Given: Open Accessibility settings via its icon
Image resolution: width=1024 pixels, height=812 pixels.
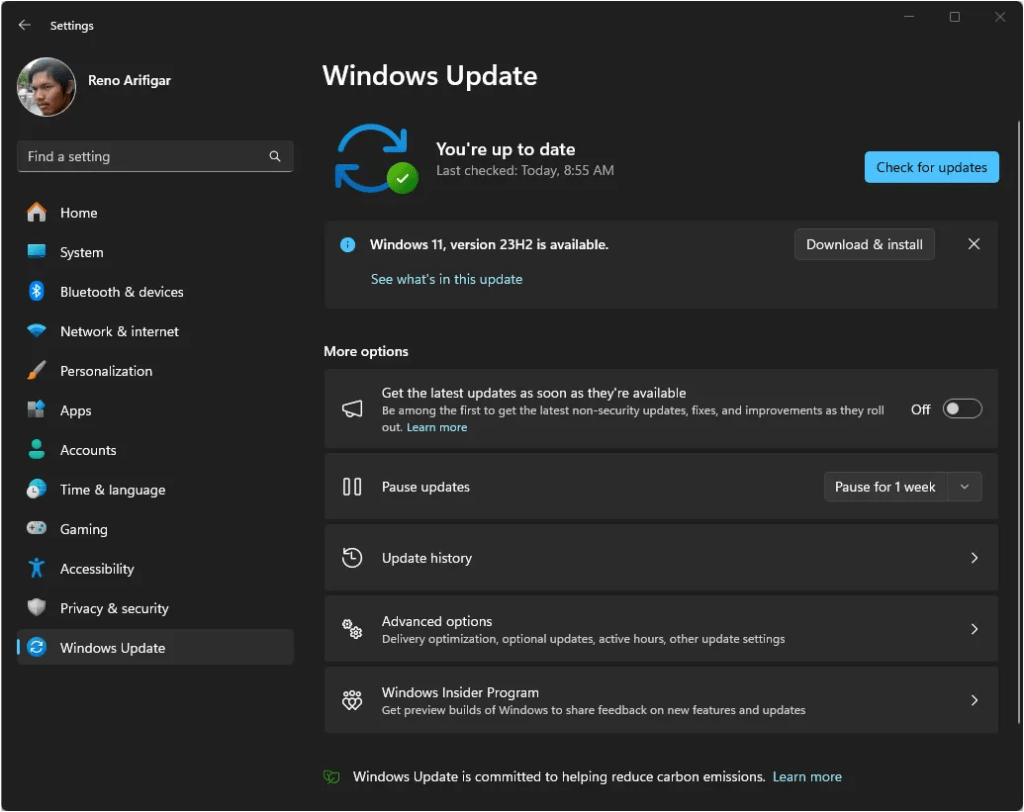Looking at the screenshot, I should (38, 568).
